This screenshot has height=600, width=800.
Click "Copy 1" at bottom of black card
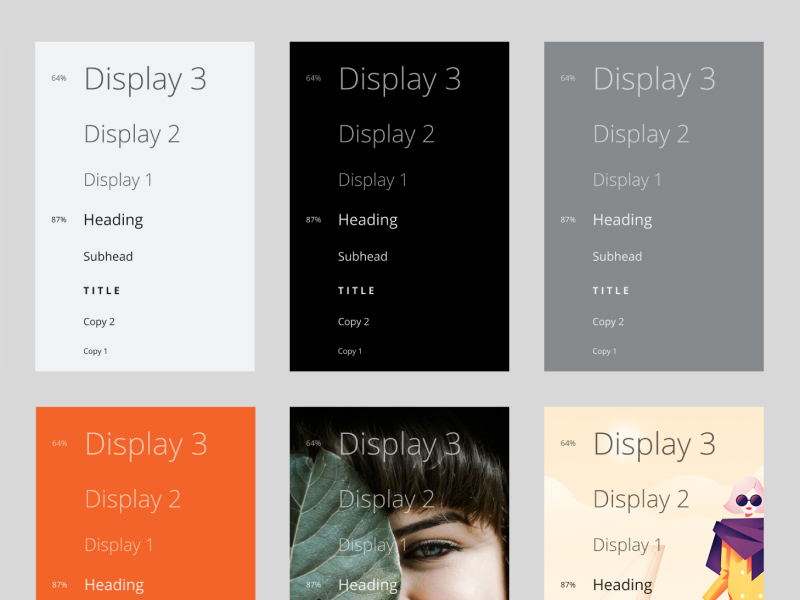pyautogui.click(x=349, y=351)
